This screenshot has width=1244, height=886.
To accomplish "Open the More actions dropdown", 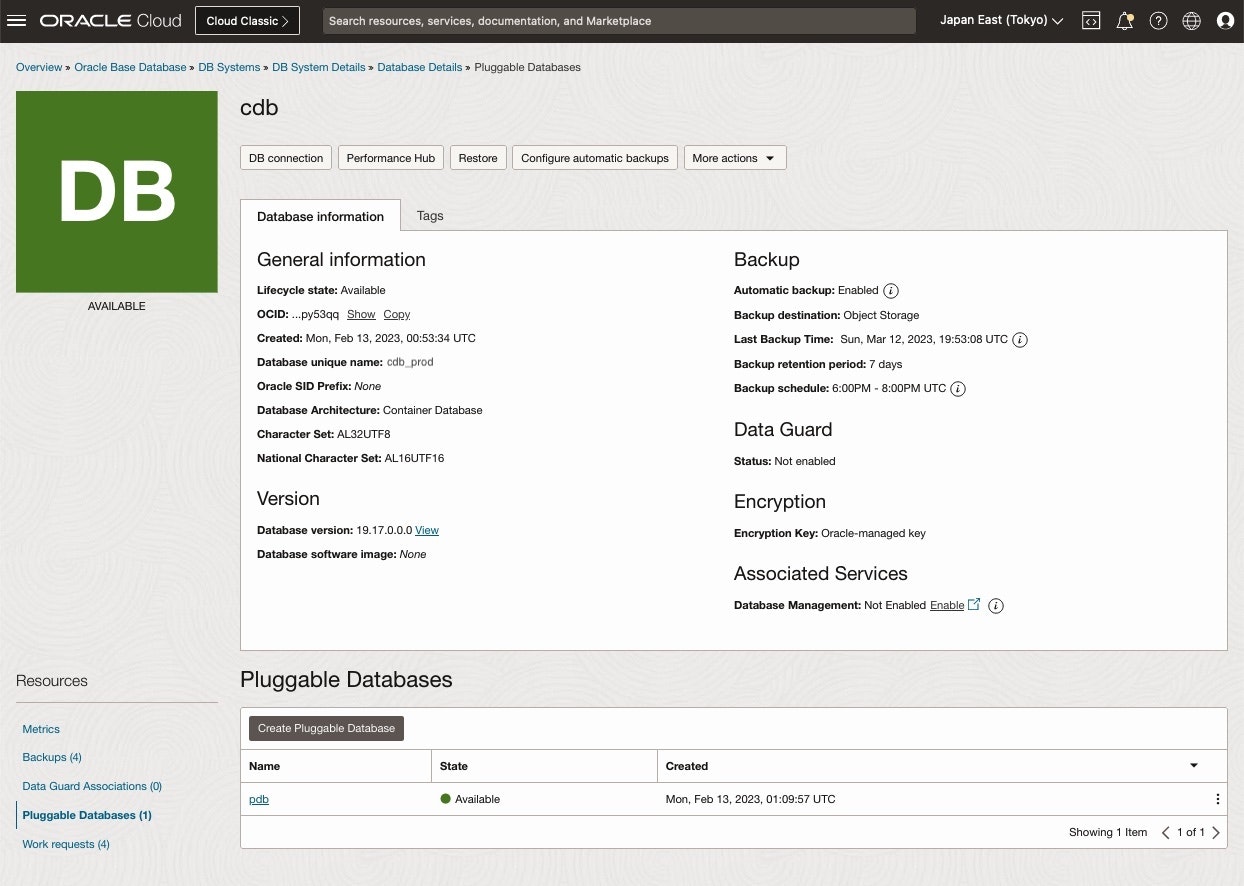I will (735, 158).
